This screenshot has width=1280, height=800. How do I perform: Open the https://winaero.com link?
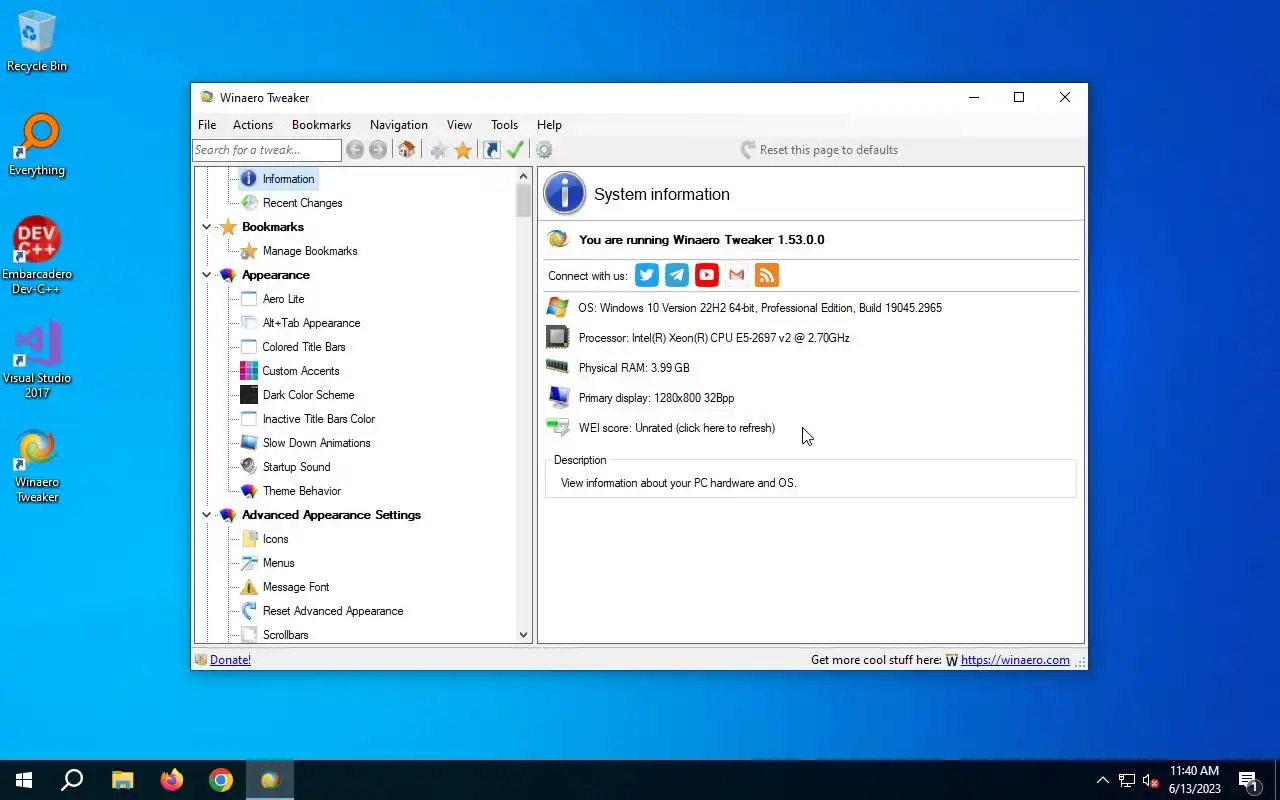point(1015,660)
